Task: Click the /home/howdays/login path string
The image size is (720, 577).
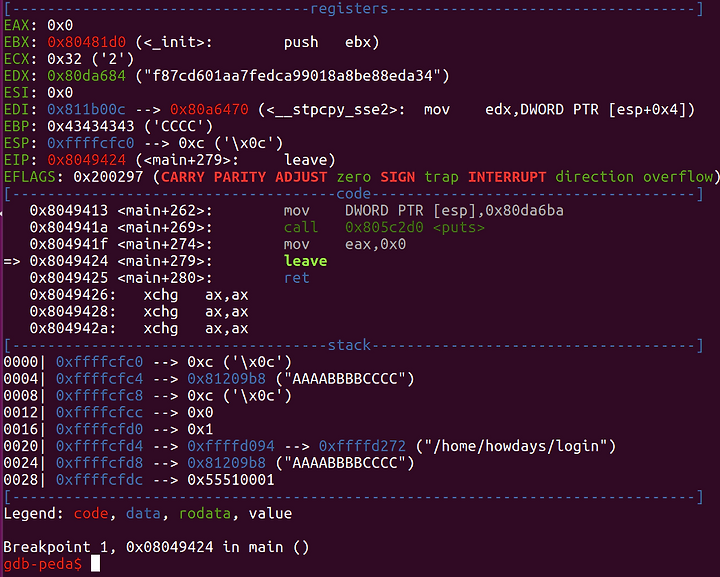Action: [x=520, y=446]
